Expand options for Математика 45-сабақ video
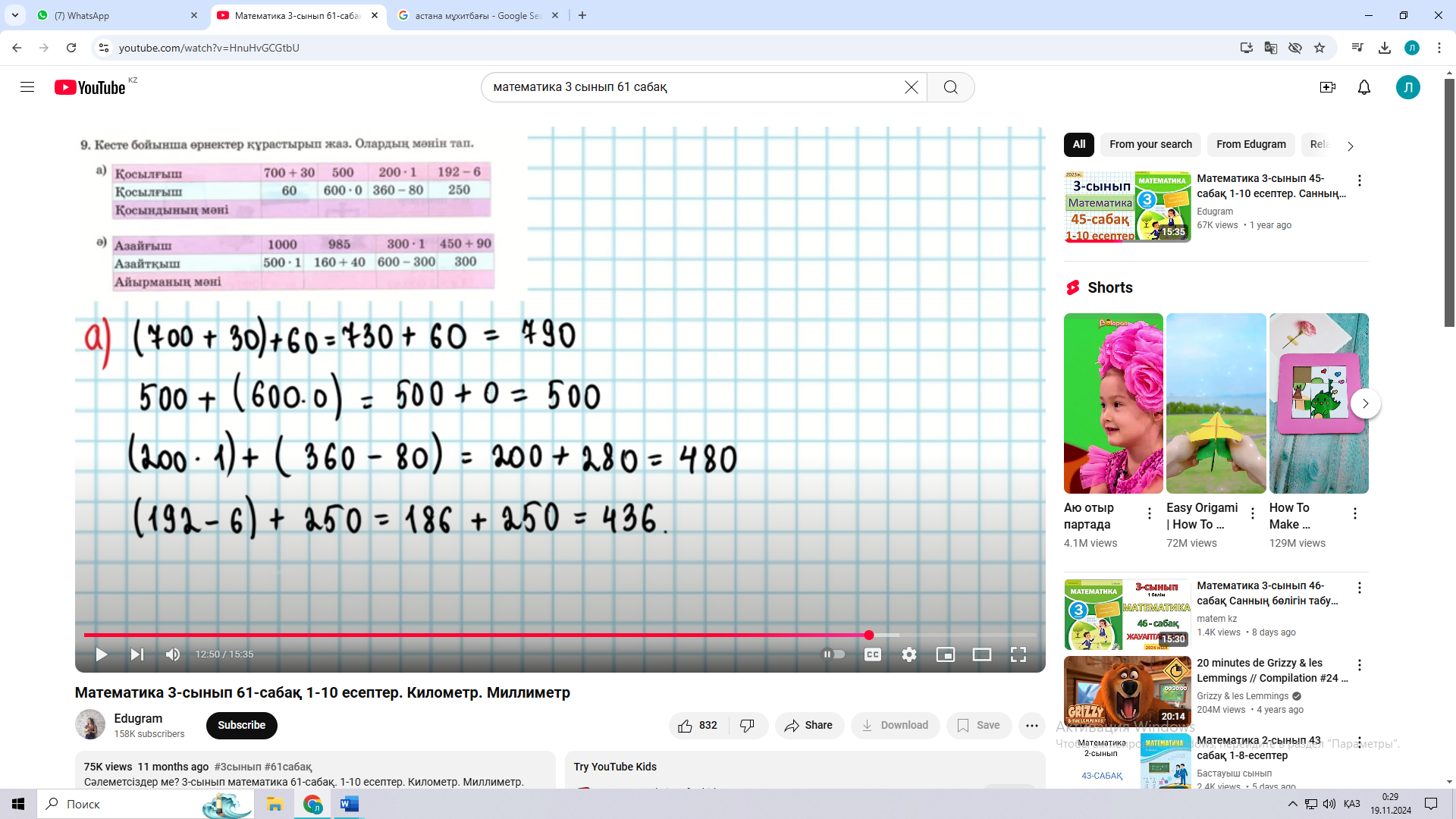Image resolution: width=1456 pixels, height=819 pixels. (1359, 180)
